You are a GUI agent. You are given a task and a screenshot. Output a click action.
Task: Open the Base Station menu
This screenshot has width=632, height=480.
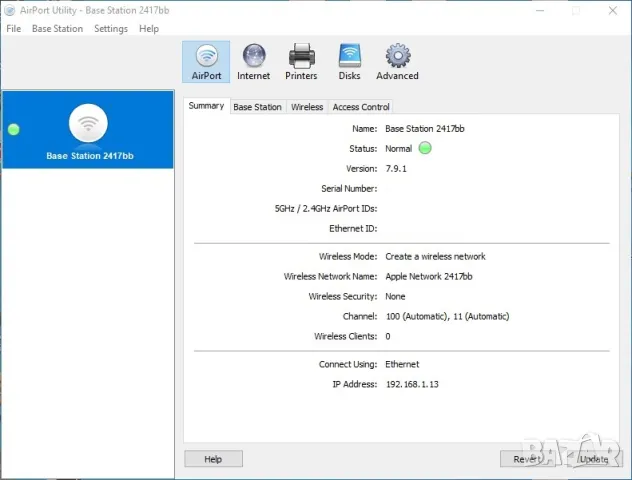point(57,29)
